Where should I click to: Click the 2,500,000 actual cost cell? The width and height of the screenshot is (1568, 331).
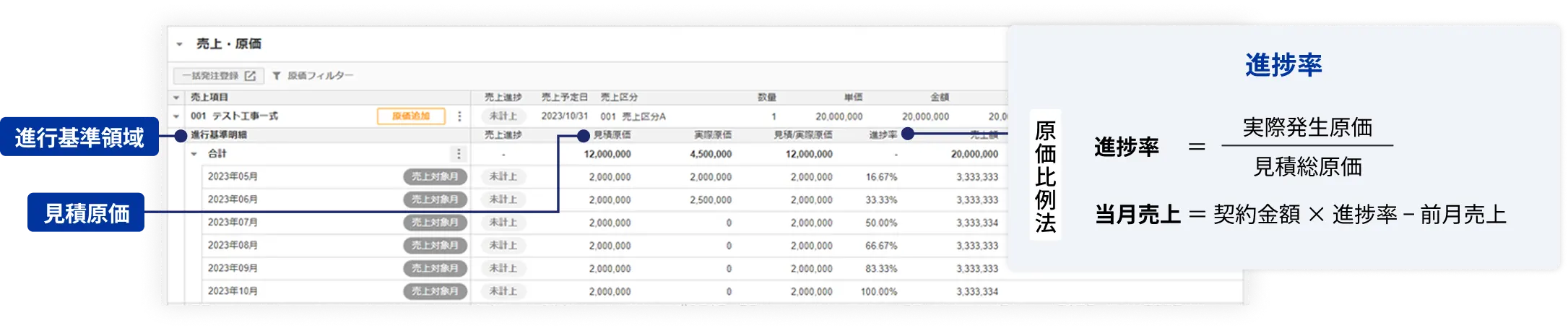pos(710,199)
